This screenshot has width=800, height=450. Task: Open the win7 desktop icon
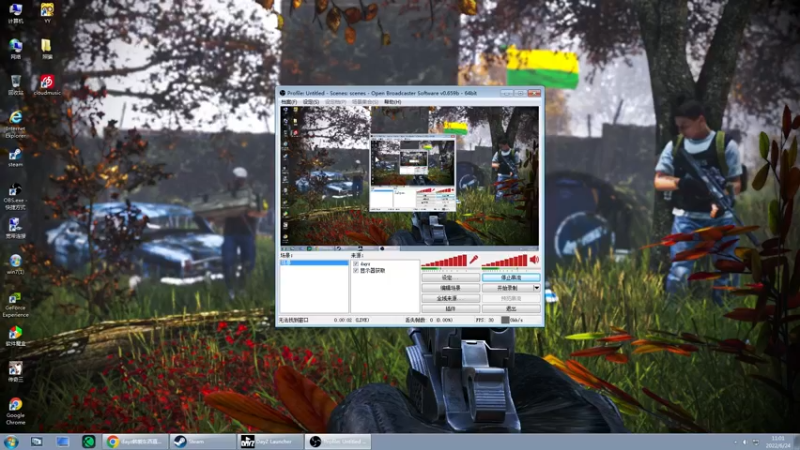coord(15,264)
